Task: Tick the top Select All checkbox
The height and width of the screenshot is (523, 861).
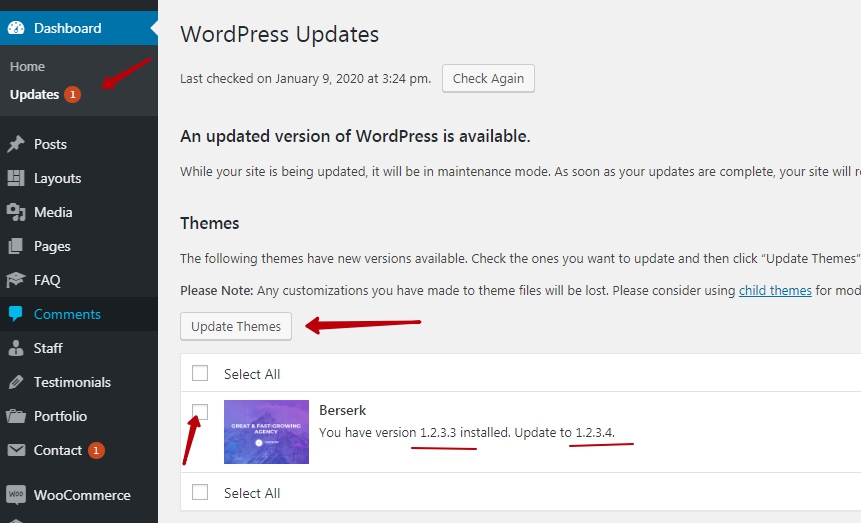Action: tap(200, 373)
